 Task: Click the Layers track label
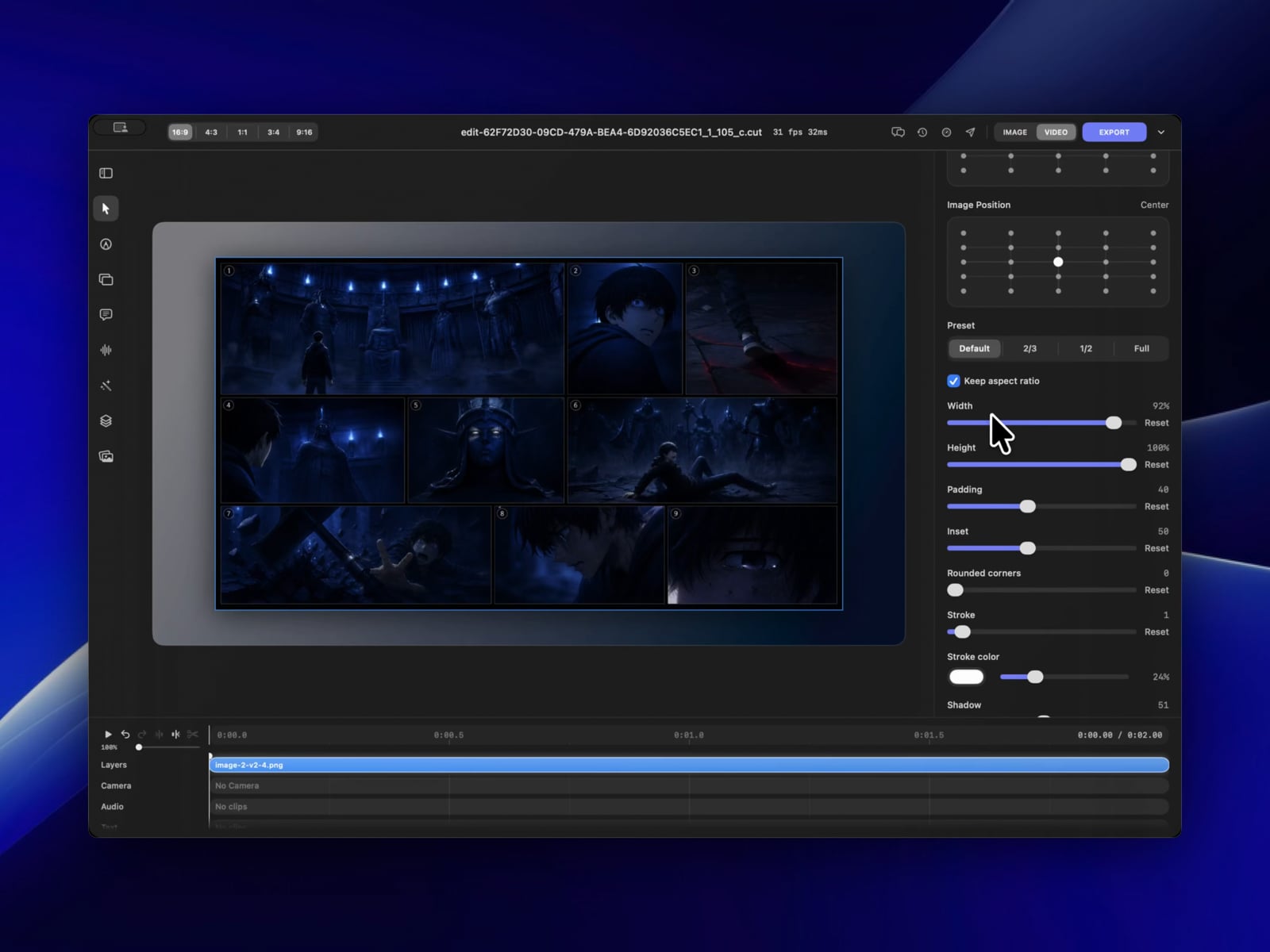114,765
